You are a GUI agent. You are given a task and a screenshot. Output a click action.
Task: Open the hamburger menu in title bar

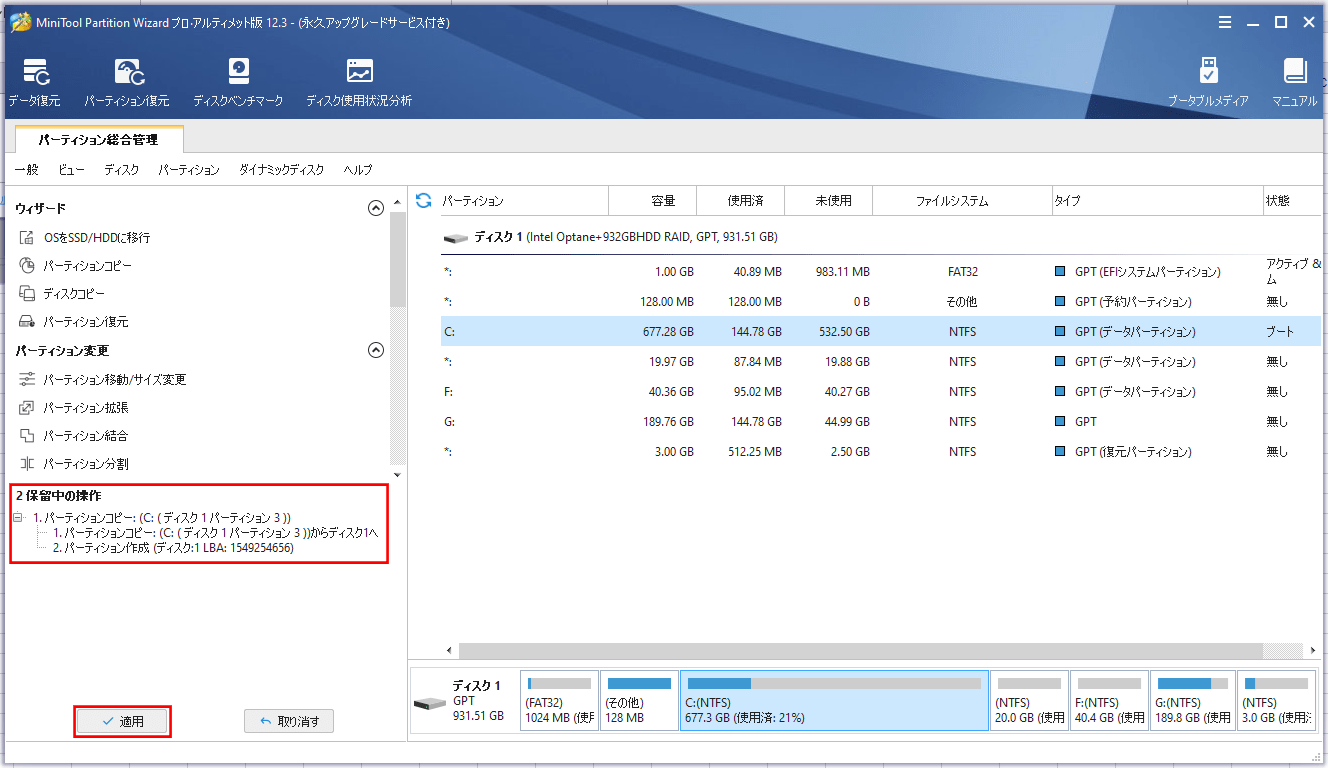pyautogui.click(x=1225, y=22)
